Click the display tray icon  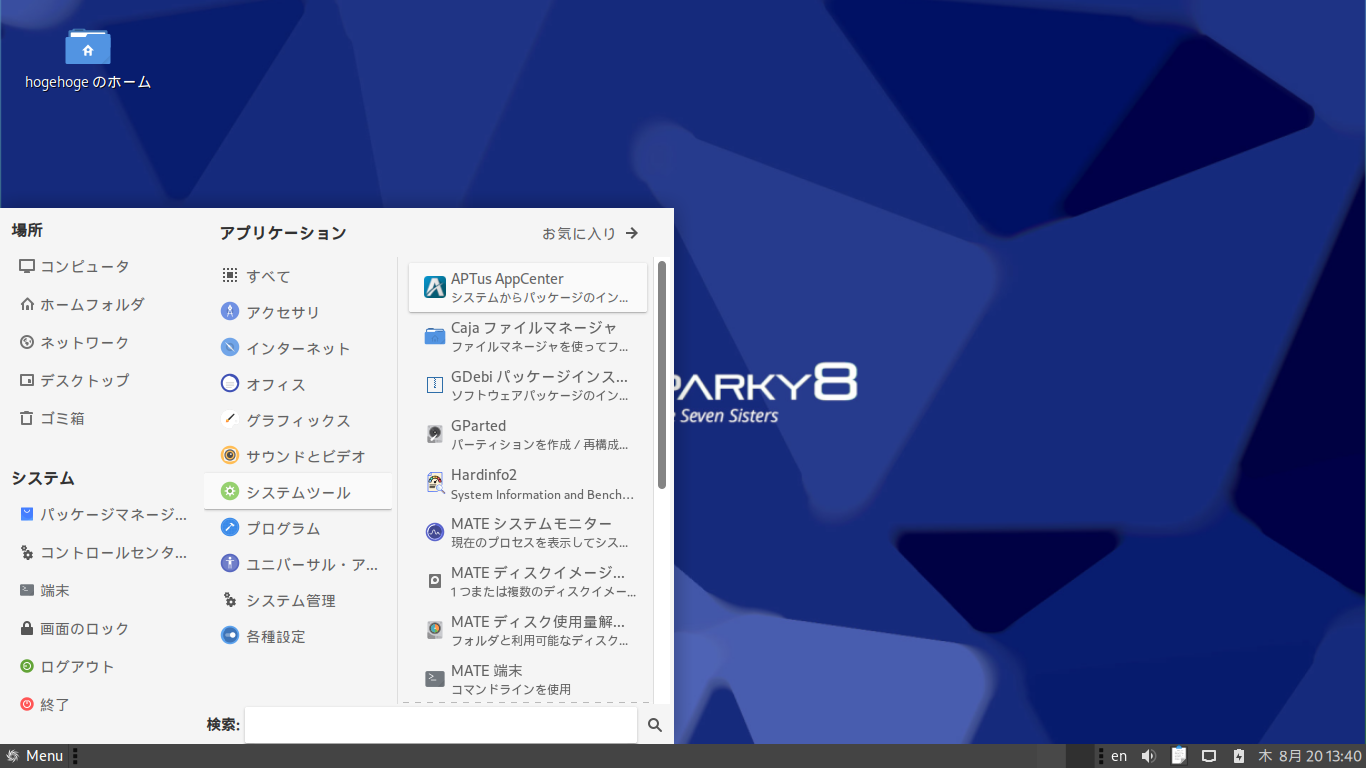tap(1209, 756)
